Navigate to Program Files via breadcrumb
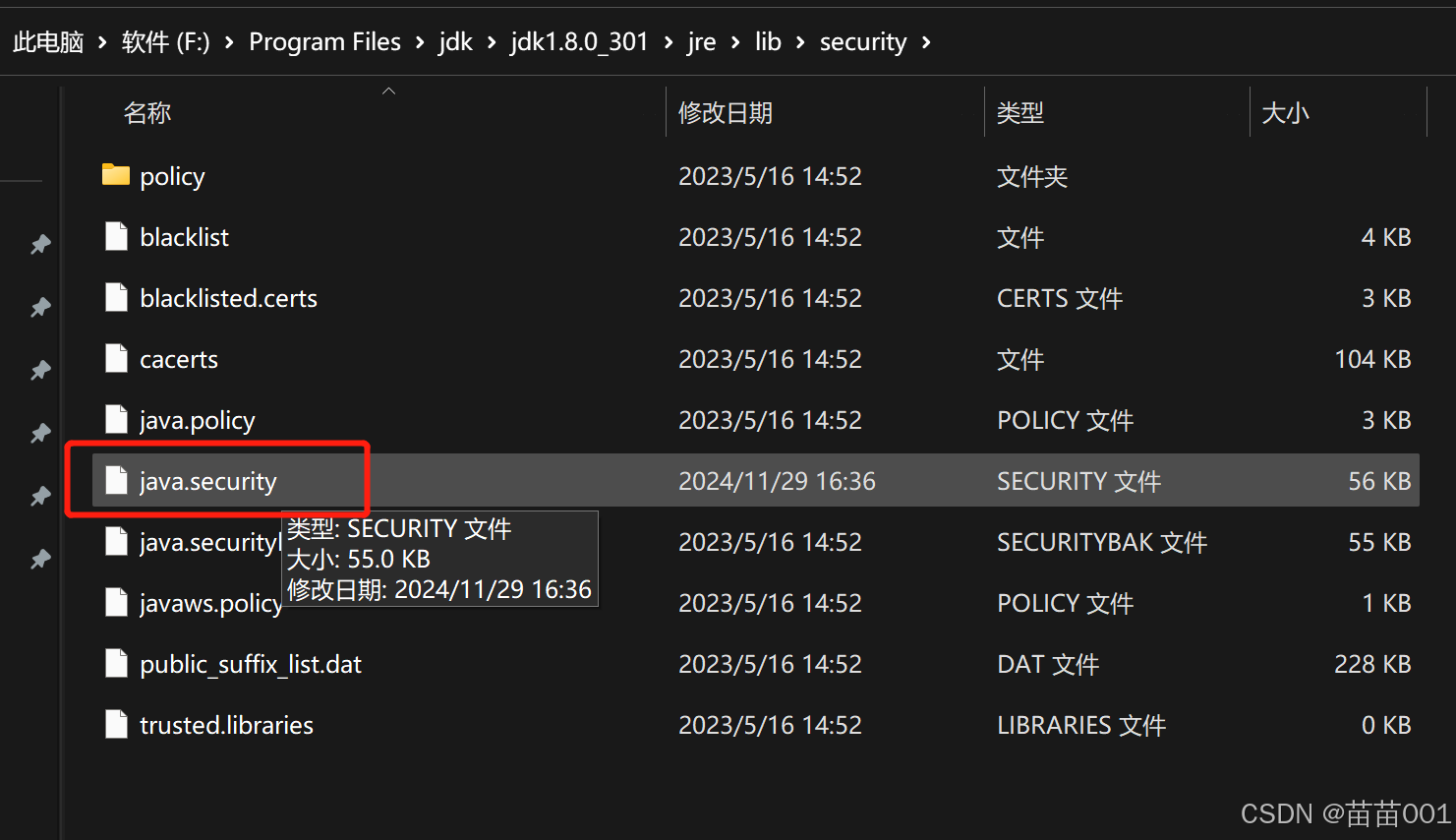 click(x=324, y=41)
